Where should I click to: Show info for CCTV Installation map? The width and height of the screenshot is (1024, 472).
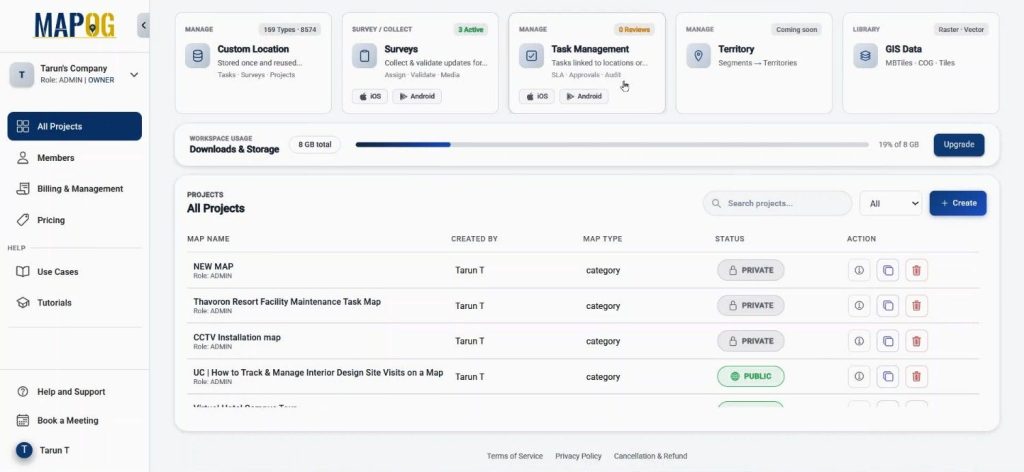click(859, 341)
